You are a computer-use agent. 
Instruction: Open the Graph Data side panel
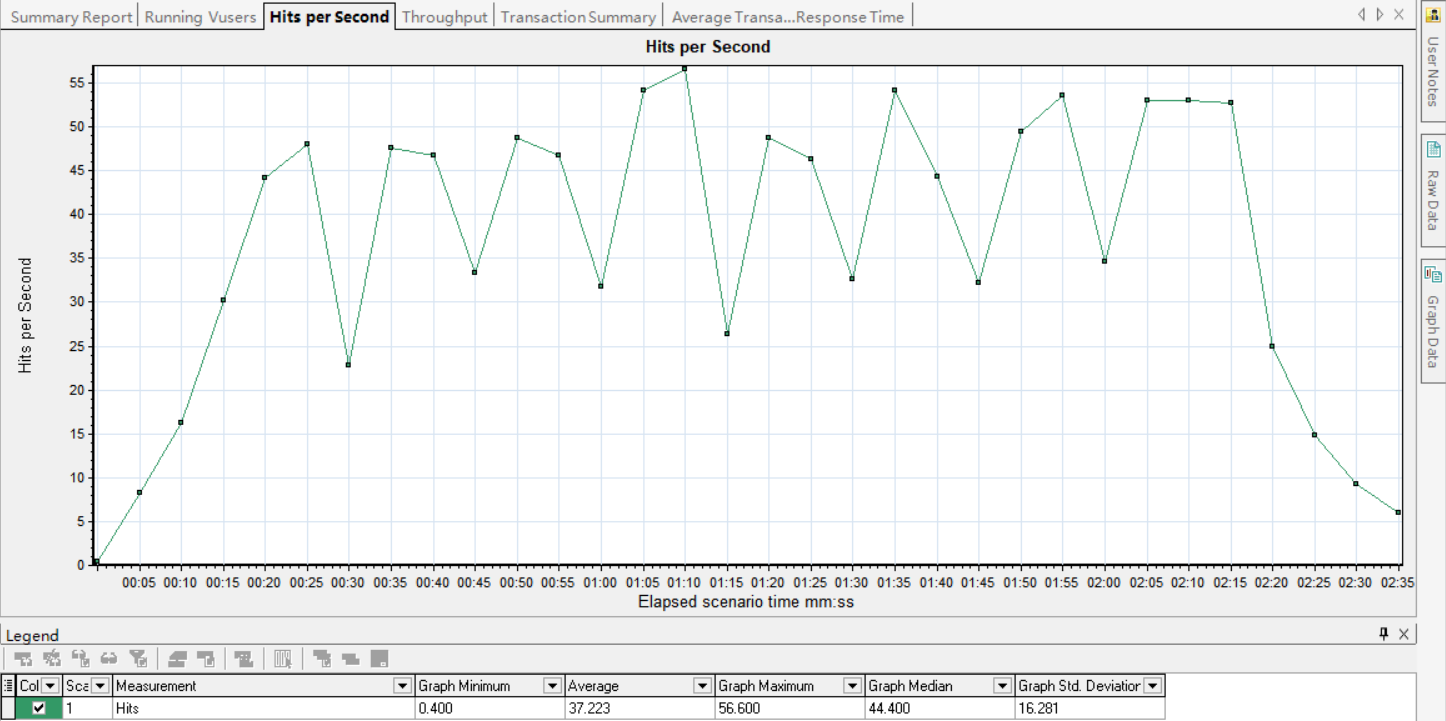[1432, 320]
